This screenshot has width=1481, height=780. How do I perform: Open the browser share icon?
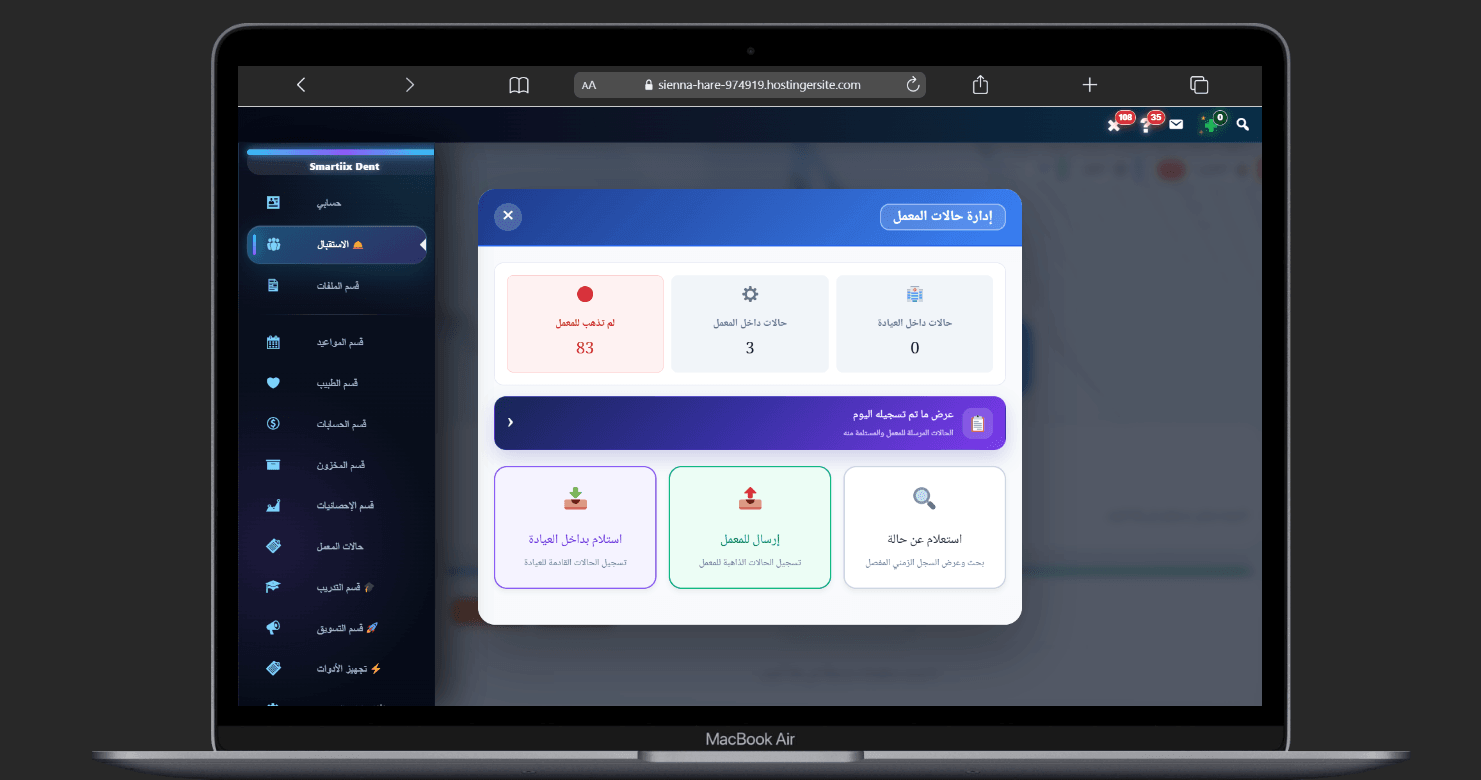[980, 85]
